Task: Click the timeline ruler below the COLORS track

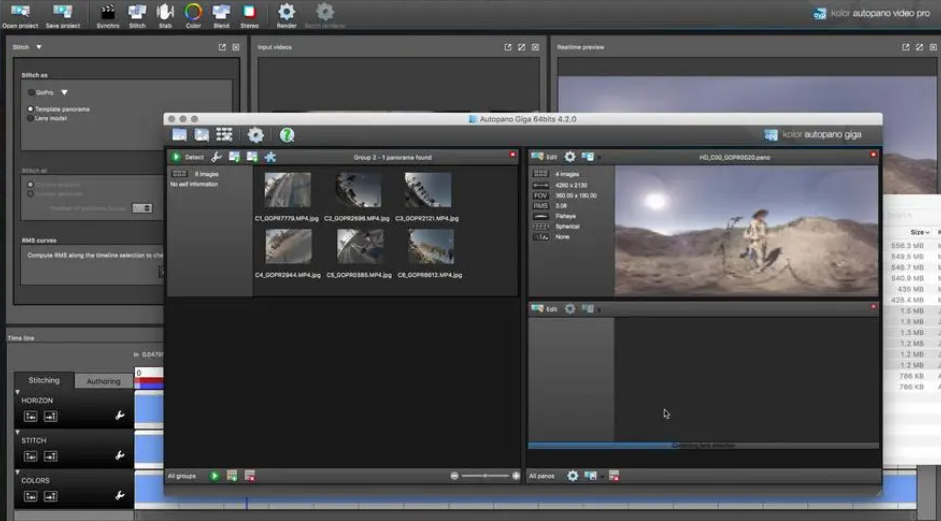Action: (x=525, y=506)
